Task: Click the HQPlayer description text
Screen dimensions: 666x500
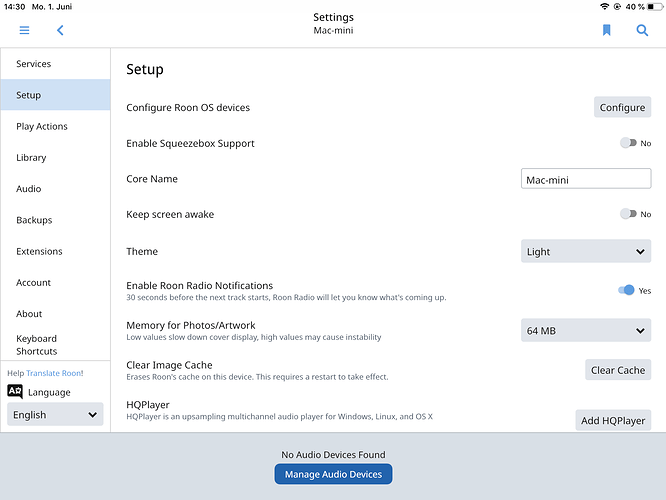Action: coord(279,416)
